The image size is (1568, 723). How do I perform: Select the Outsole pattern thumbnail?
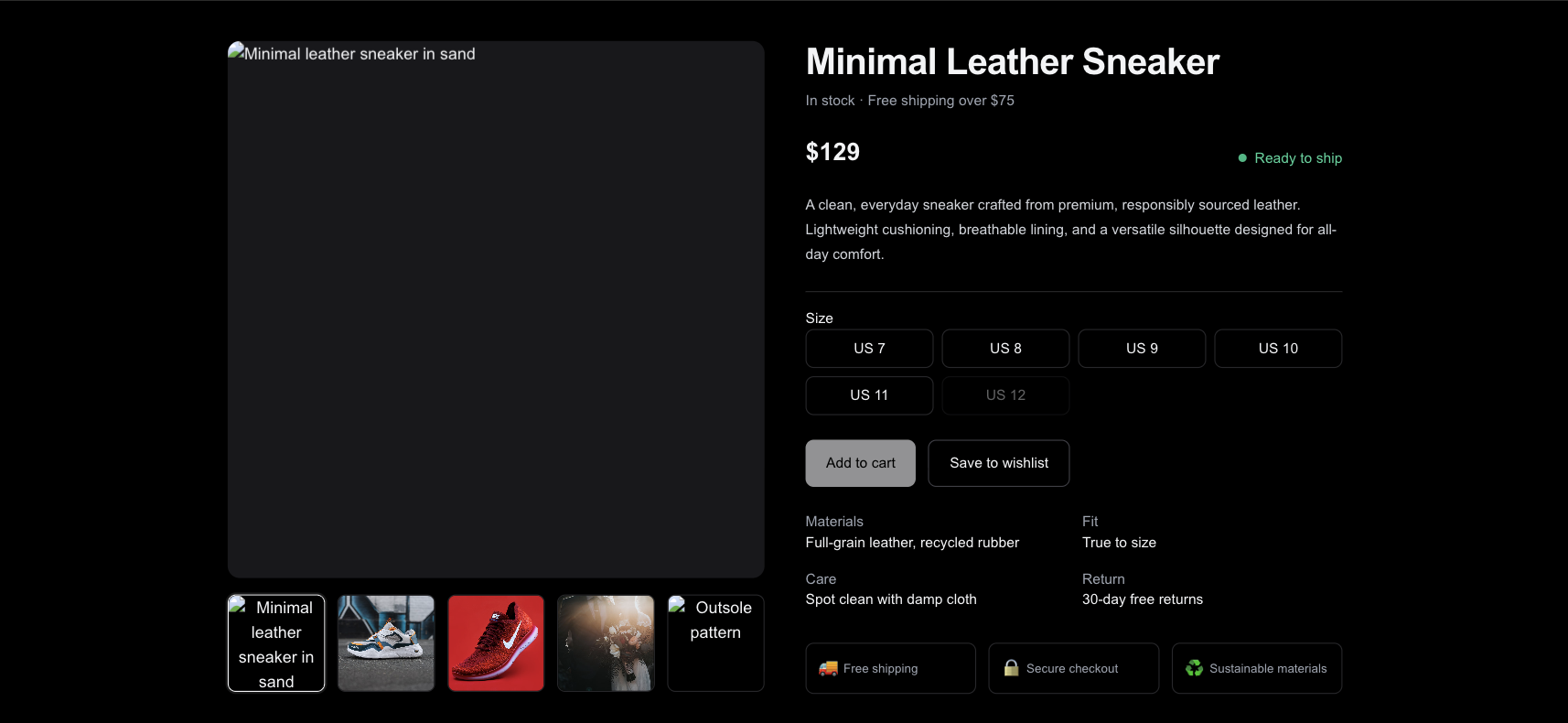click(715, 643)
